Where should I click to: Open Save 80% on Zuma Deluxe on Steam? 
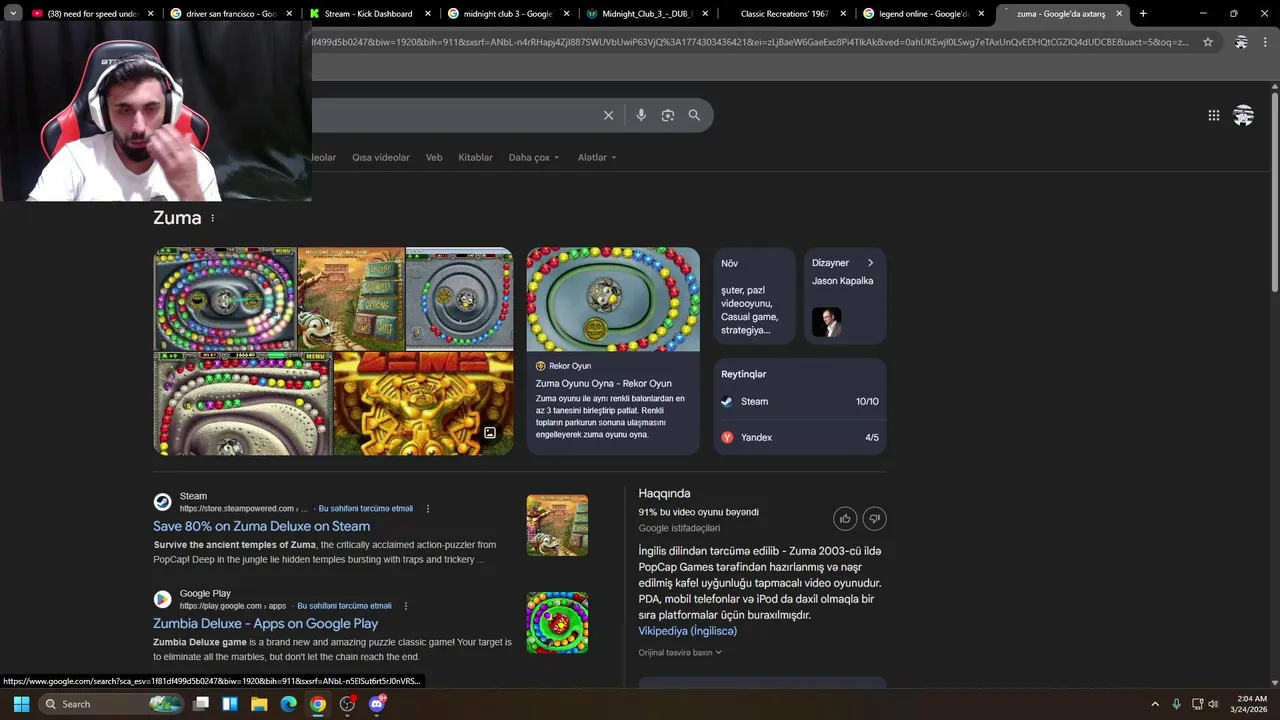[261, 526]
